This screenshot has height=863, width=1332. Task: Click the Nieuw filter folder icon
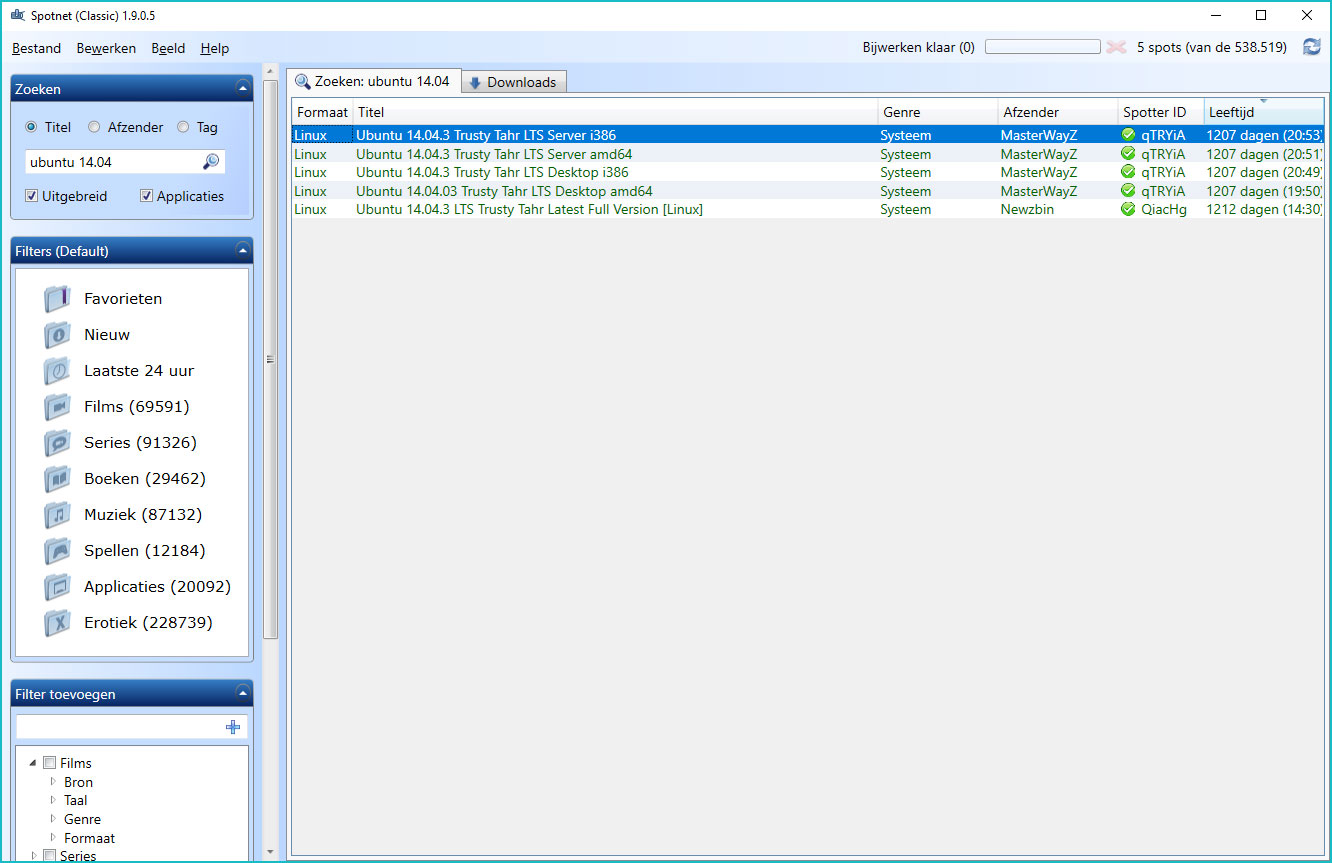[57, 335]
